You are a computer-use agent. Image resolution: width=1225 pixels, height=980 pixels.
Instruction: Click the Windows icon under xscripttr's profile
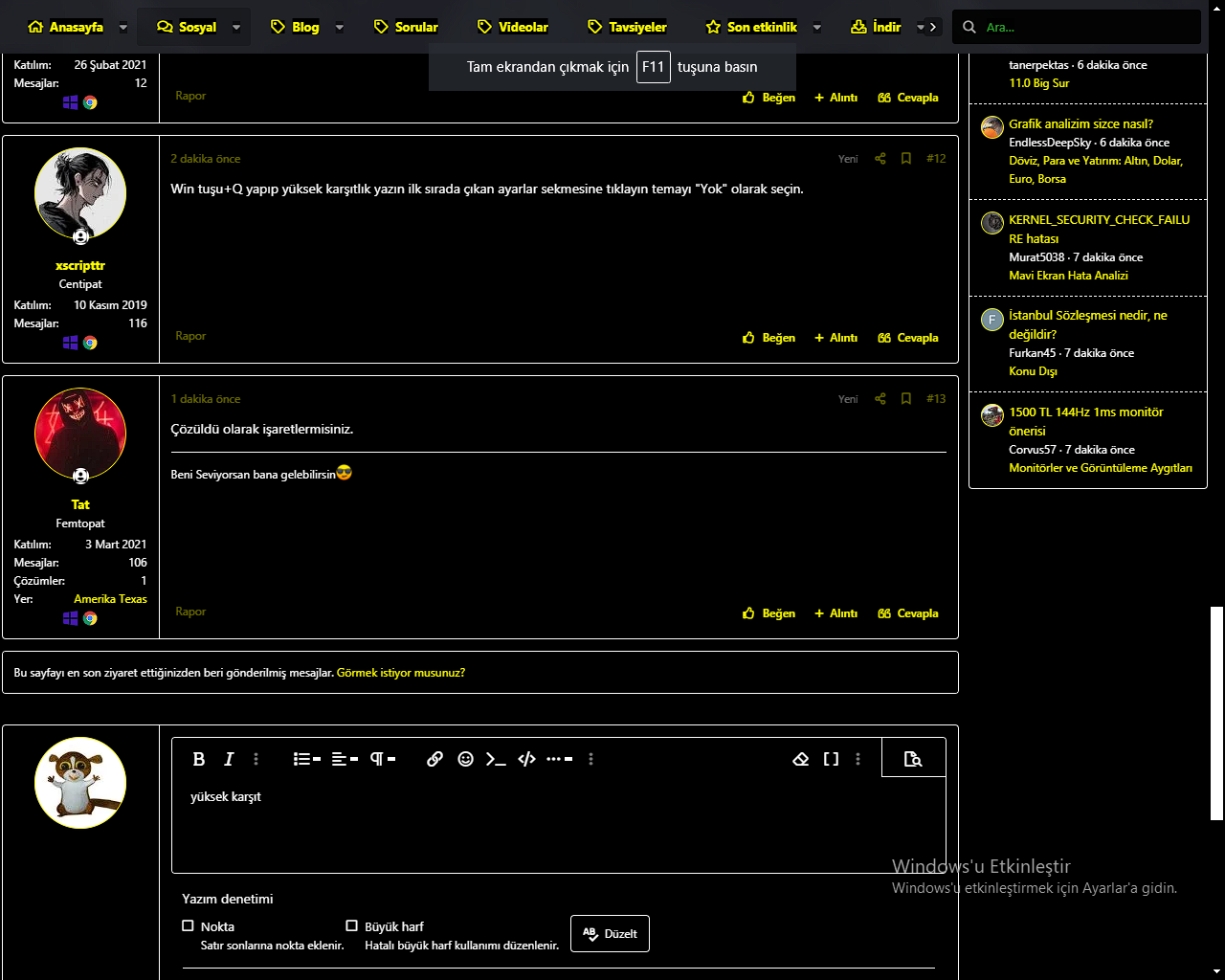(x=71, y=343)
